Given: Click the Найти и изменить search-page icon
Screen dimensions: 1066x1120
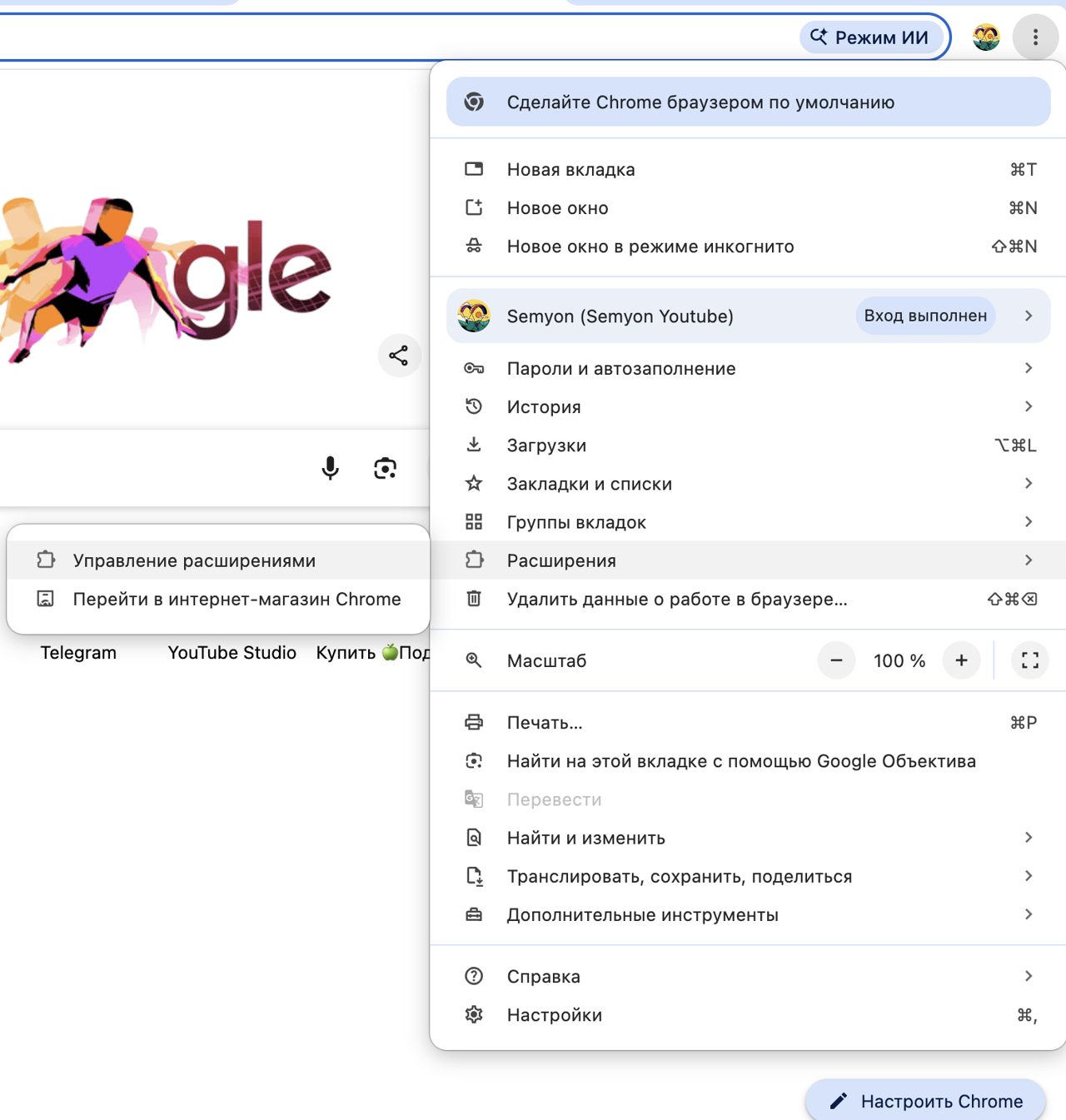Looking at the screenshot, I should point(474,838).
